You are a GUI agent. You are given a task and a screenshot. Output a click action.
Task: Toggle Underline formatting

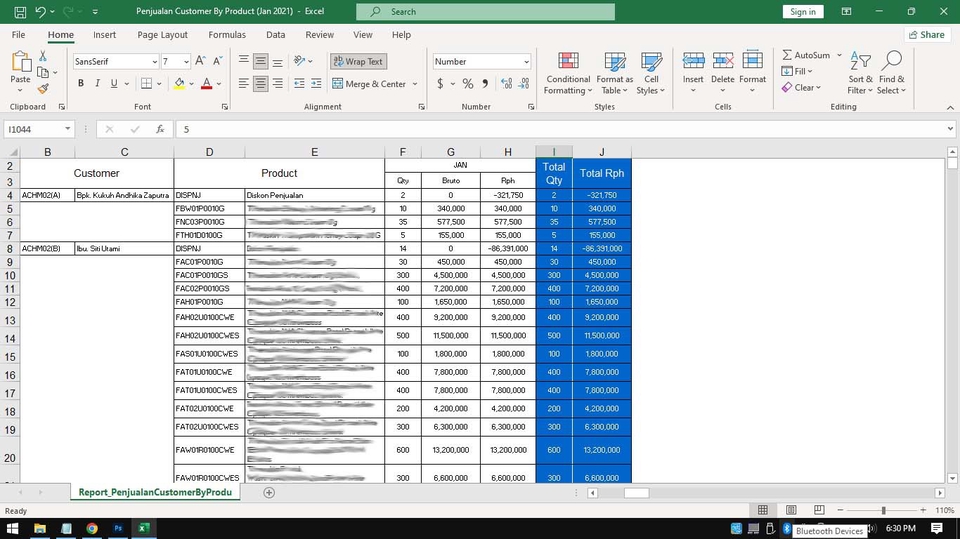point(114,83)
